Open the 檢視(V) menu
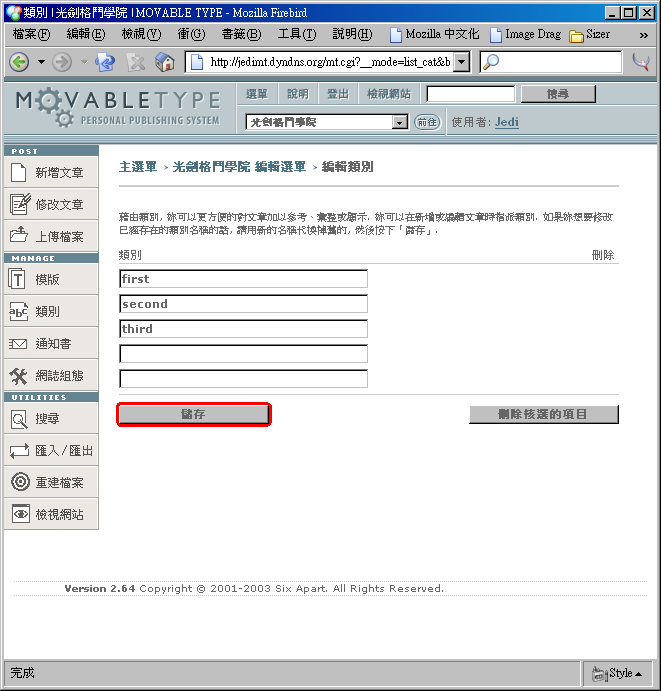Screen dimensions: 661x691 (141, 34)
